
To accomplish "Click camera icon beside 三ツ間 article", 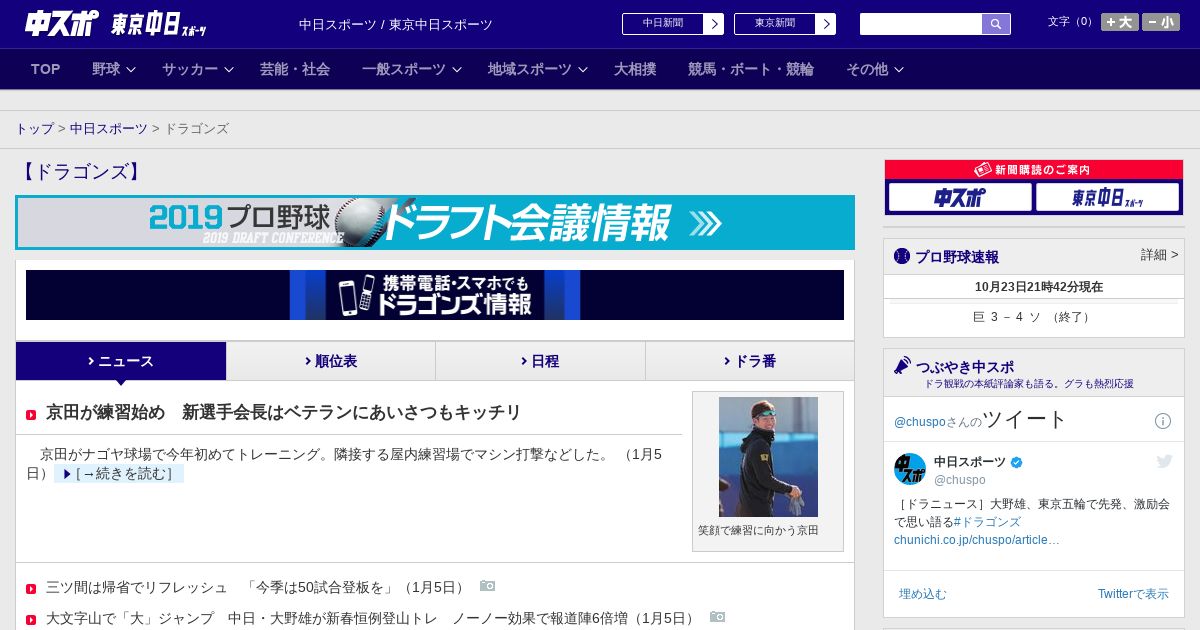I will point(487,586).
